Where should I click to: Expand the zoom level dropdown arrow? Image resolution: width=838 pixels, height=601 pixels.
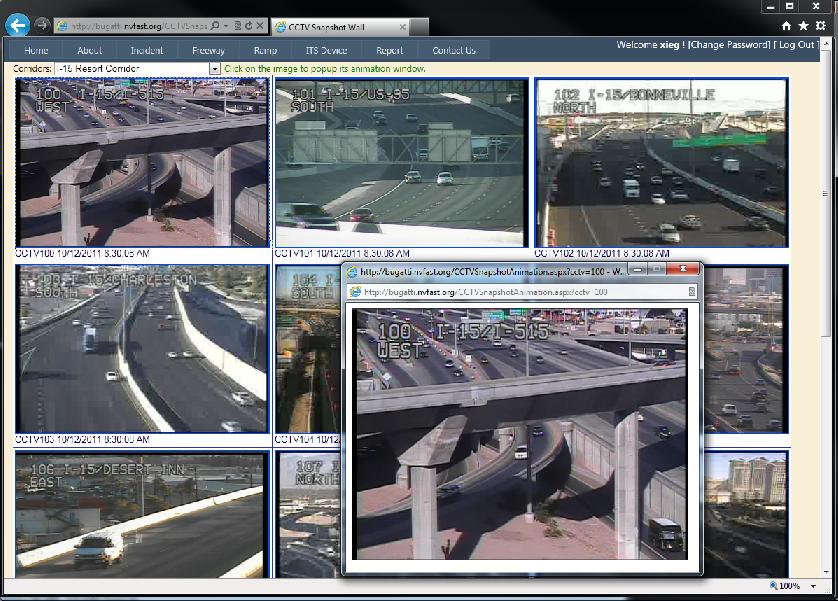[x=813, y=586]
